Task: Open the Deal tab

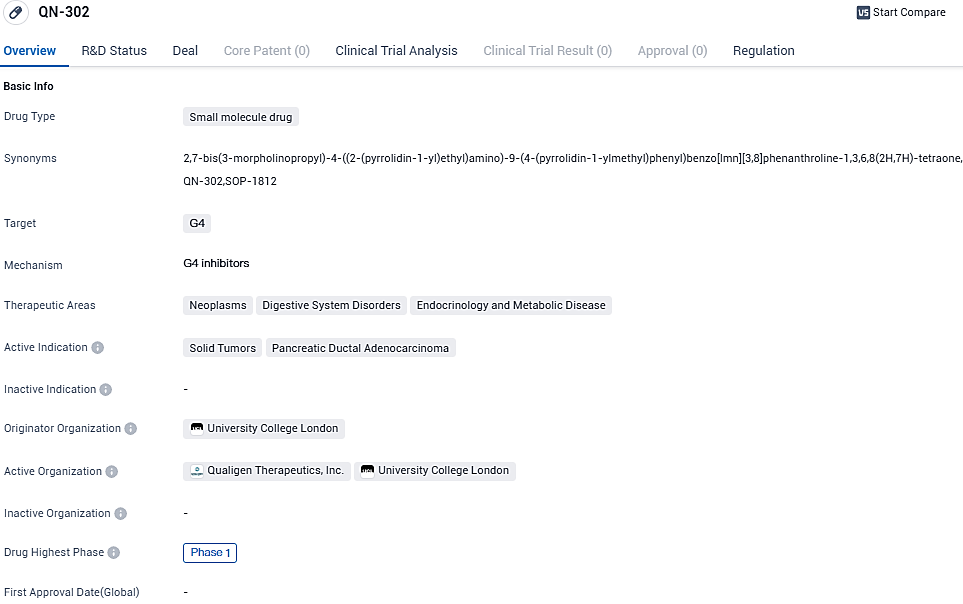Action: tap(185, 51)
